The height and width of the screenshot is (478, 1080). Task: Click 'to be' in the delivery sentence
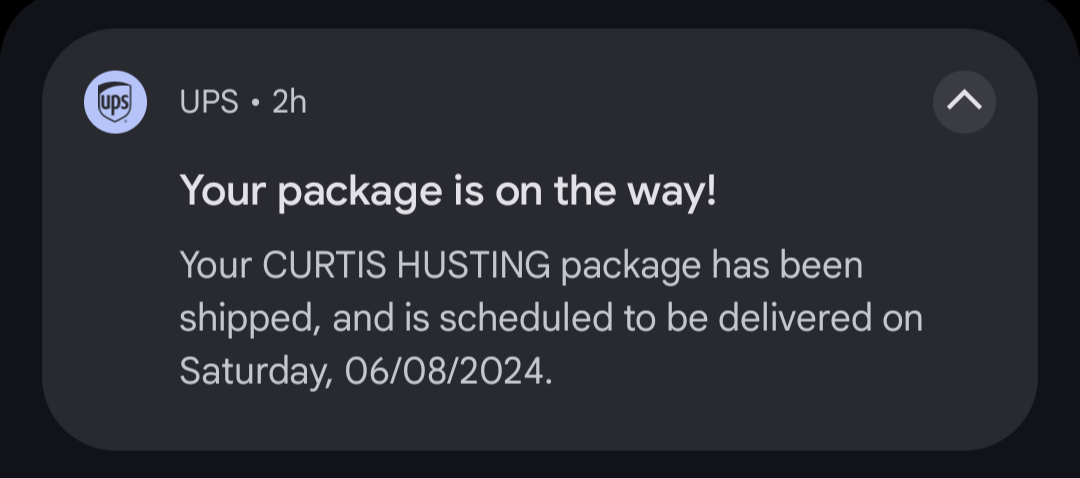(666, 318)
